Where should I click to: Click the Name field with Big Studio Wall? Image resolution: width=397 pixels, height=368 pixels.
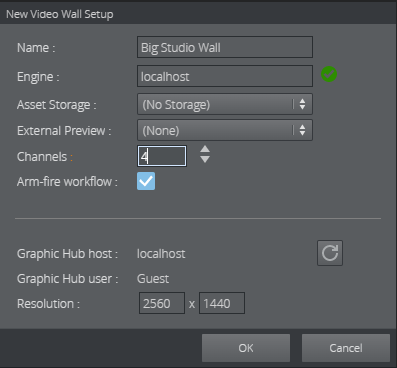tap(225, 47)
